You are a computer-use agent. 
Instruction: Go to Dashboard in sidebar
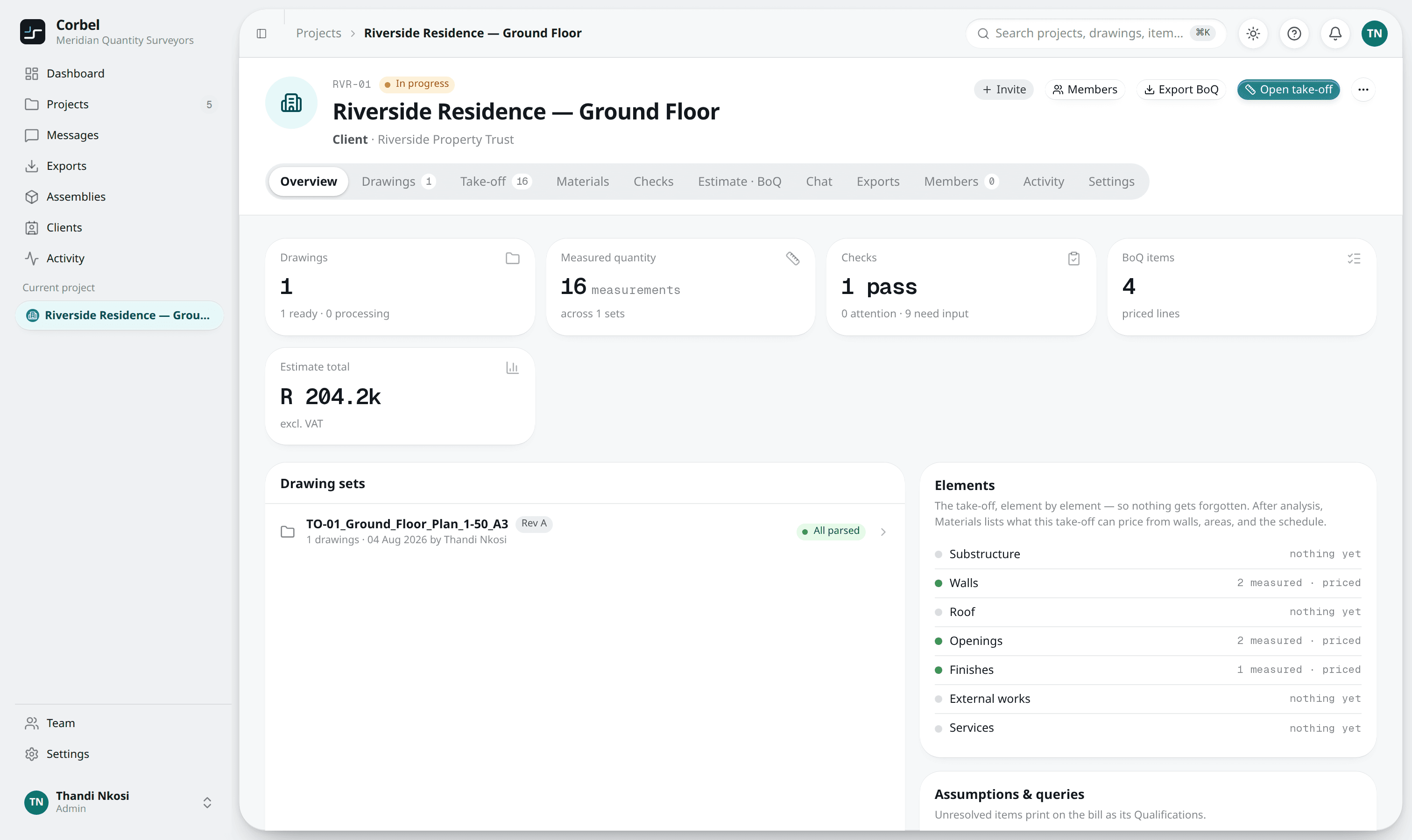pos(119,74)
